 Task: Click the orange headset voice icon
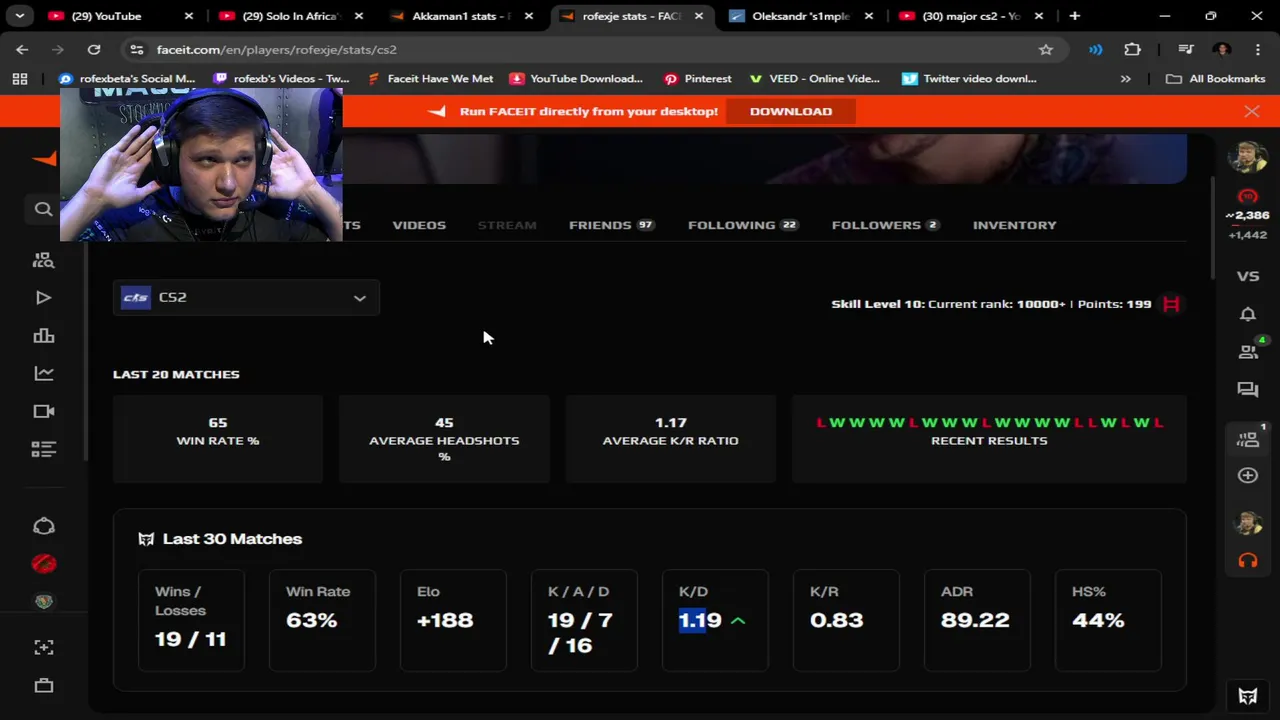tap(1247, 561)
